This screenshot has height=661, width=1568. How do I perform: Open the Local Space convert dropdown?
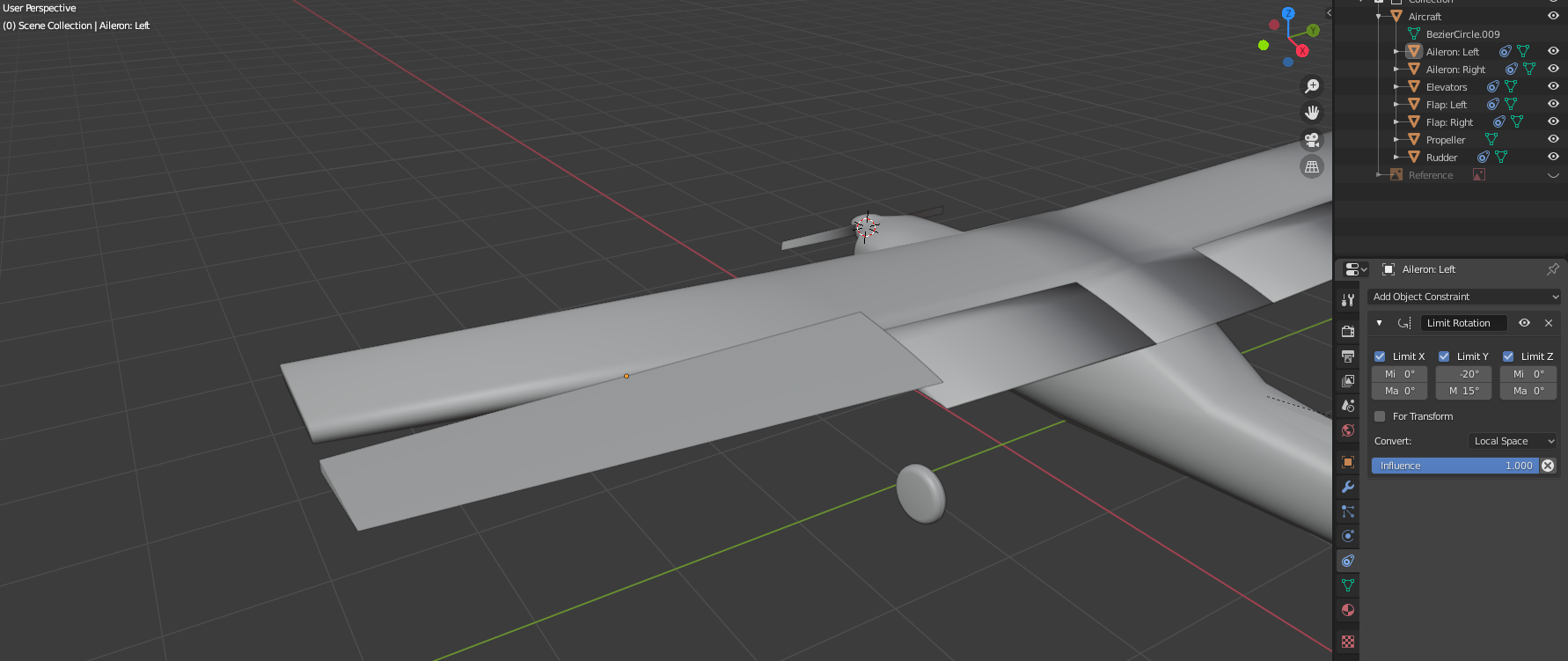click(x=1513, y=441)
